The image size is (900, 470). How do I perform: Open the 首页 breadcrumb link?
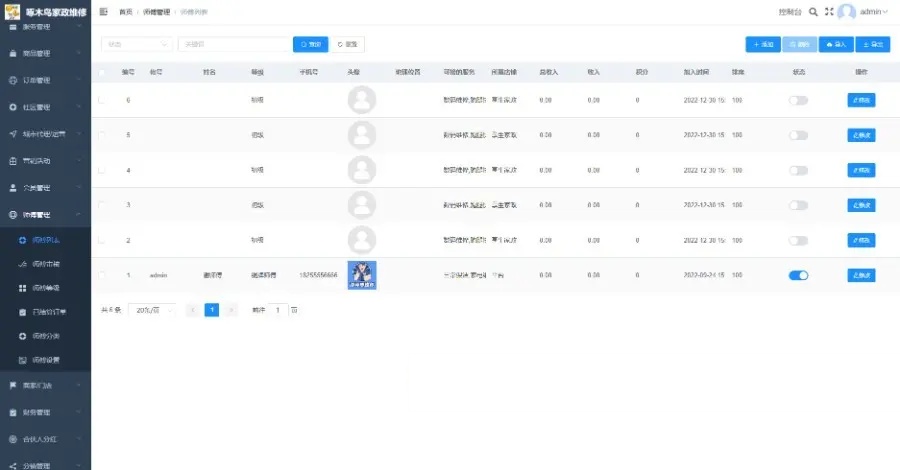click(x=125, y=11)
